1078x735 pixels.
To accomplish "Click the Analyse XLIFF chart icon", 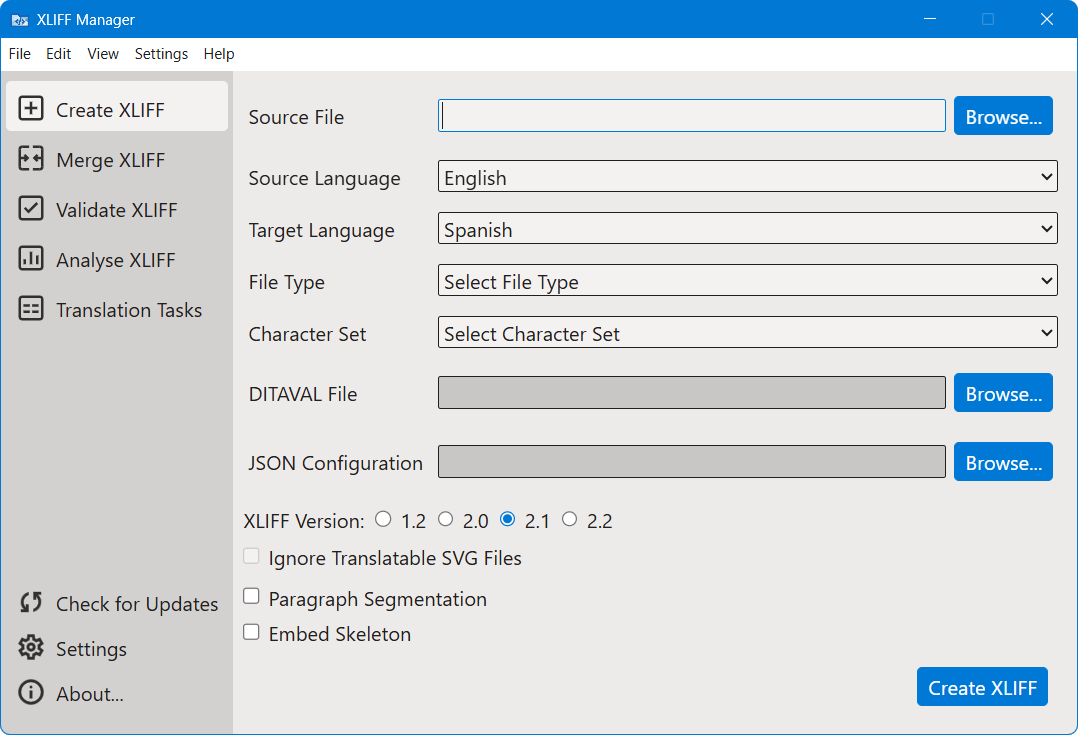I will click(31, 259).
